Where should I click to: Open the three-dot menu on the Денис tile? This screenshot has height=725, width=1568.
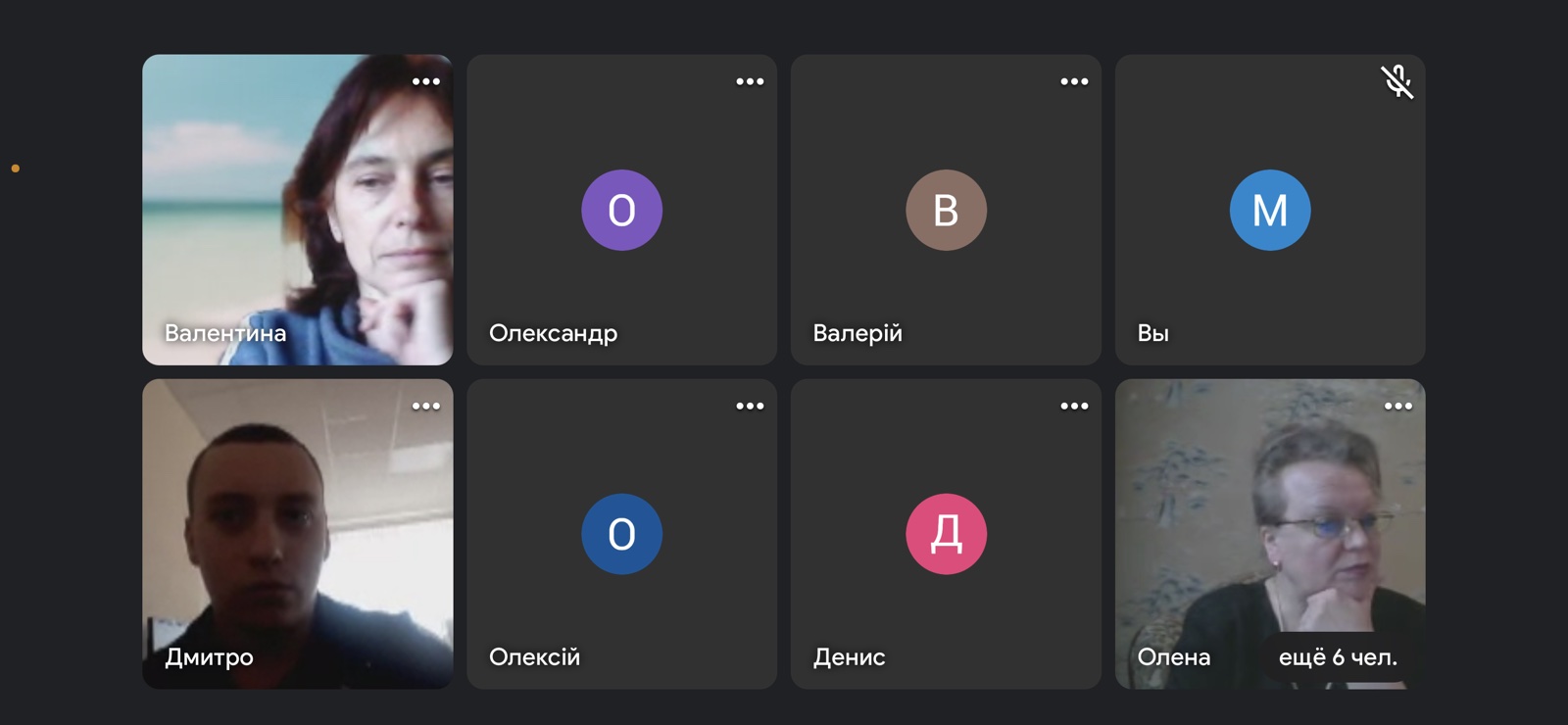pos(1074,406)
